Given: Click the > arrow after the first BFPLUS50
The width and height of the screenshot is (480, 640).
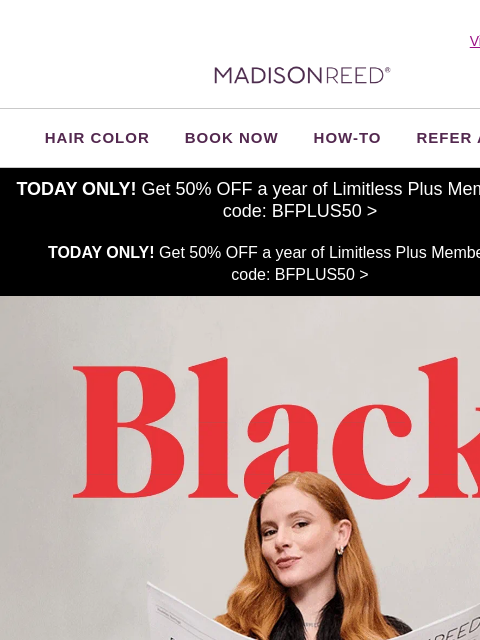Looking at the screenshot, I should click(x=371, y=211).
